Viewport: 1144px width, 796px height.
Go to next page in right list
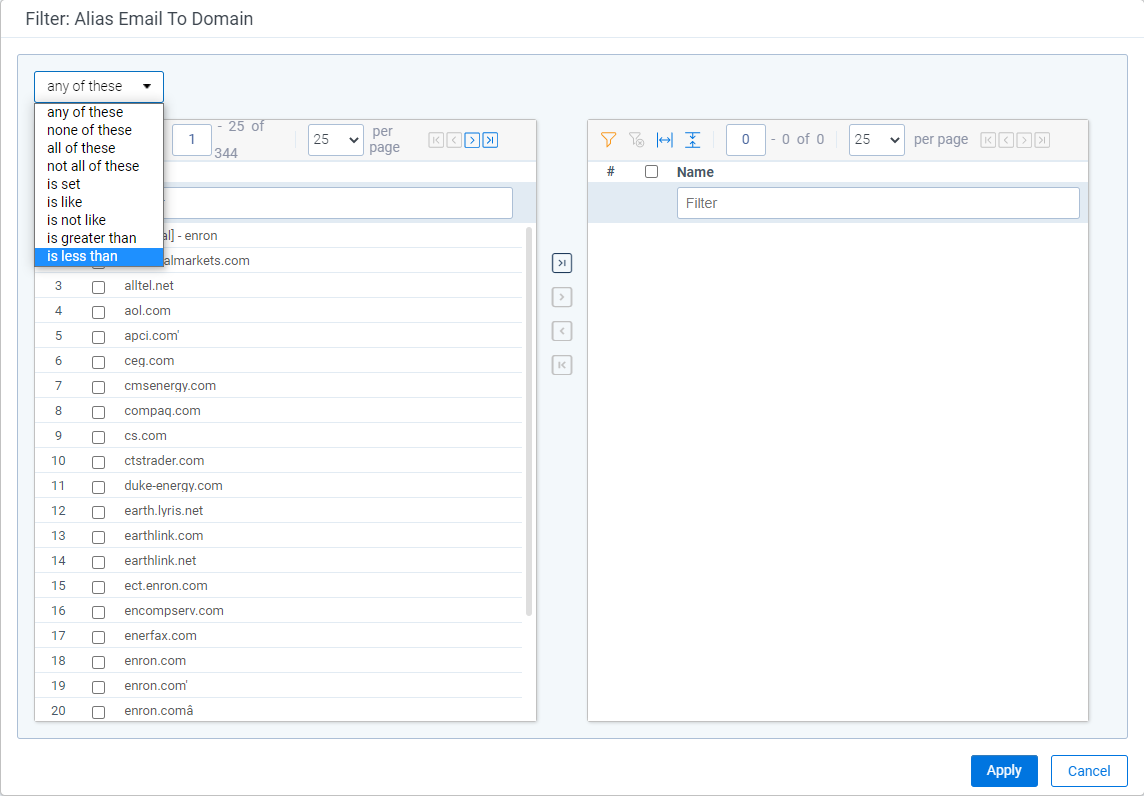[1024, 140]
